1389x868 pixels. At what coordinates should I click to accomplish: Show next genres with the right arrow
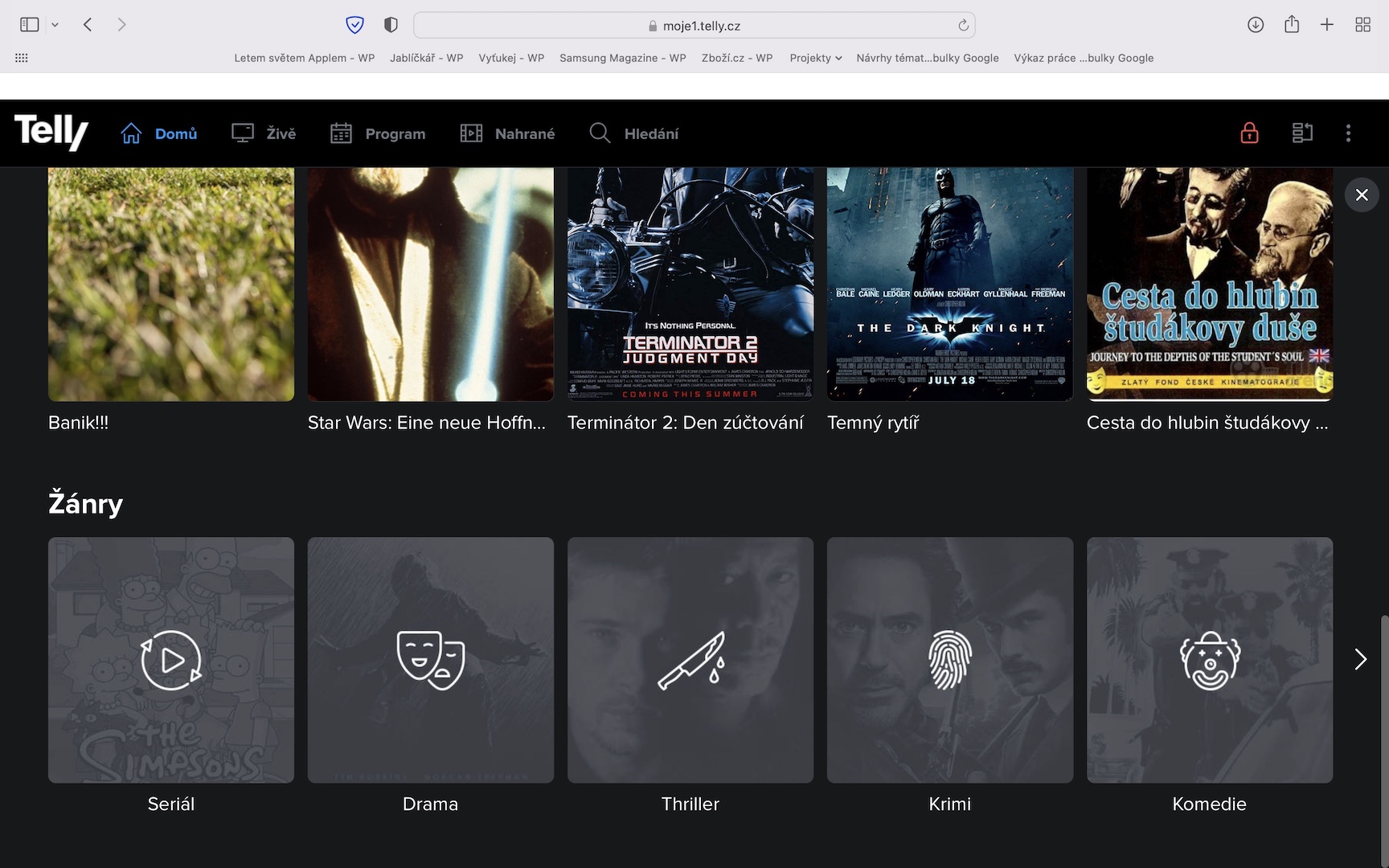pyautogui.click(x=1360, y=659)
